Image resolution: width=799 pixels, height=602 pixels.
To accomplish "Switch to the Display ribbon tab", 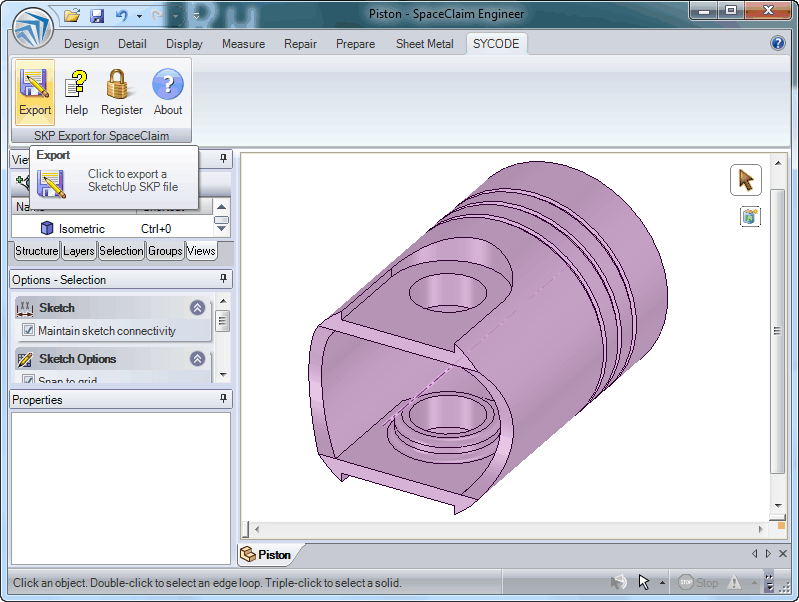I will click(184, 44).
